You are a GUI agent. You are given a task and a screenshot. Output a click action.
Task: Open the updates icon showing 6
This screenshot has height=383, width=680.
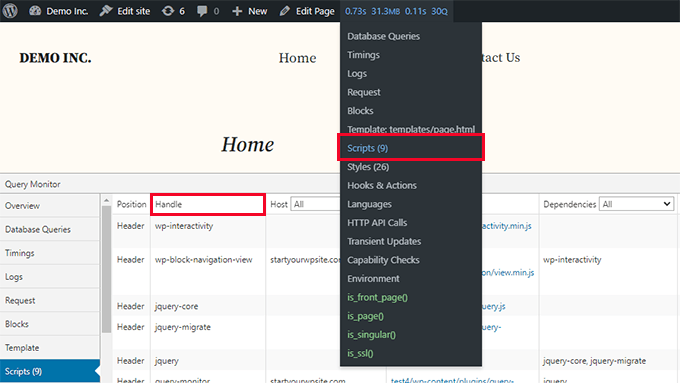click(173, 11)
